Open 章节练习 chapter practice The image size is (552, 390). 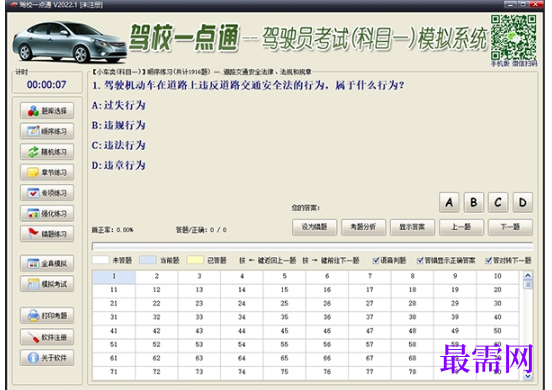(47, 172)
